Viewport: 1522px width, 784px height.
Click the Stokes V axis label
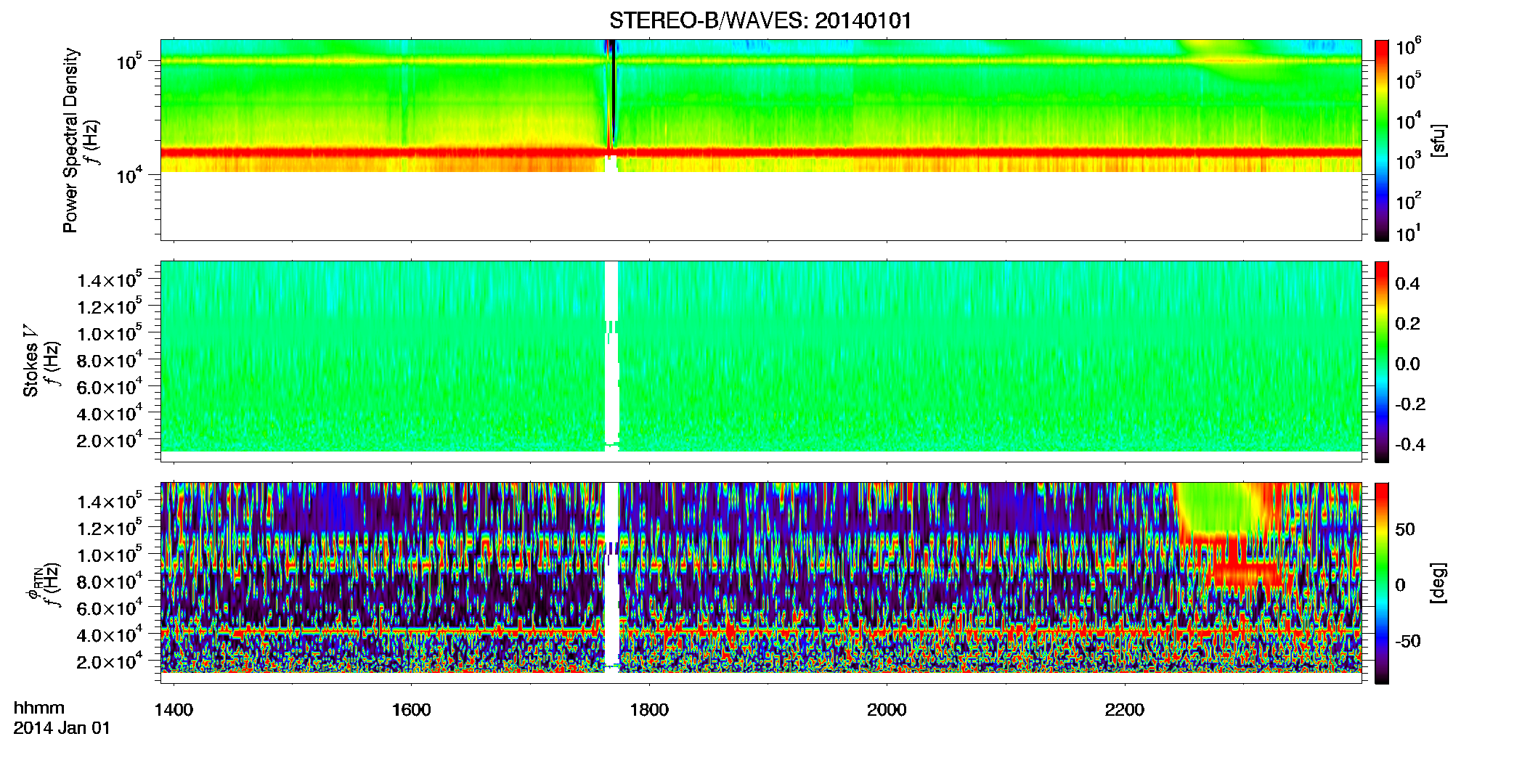tap(30, 361)
